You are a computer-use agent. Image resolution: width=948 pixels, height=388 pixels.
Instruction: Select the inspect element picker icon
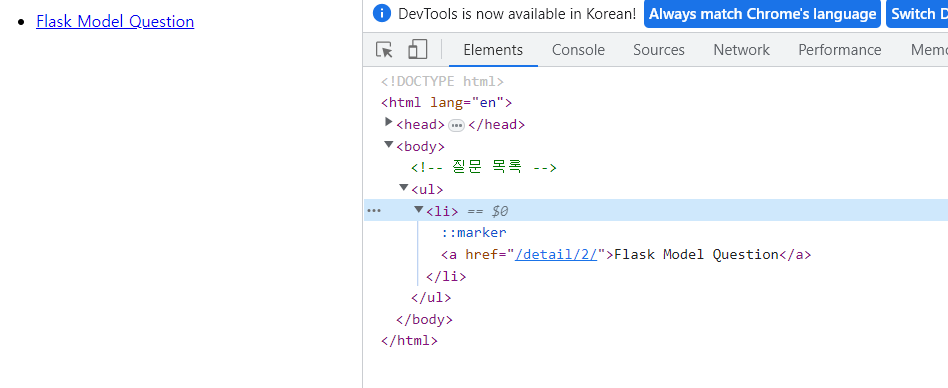pos(384,50)
